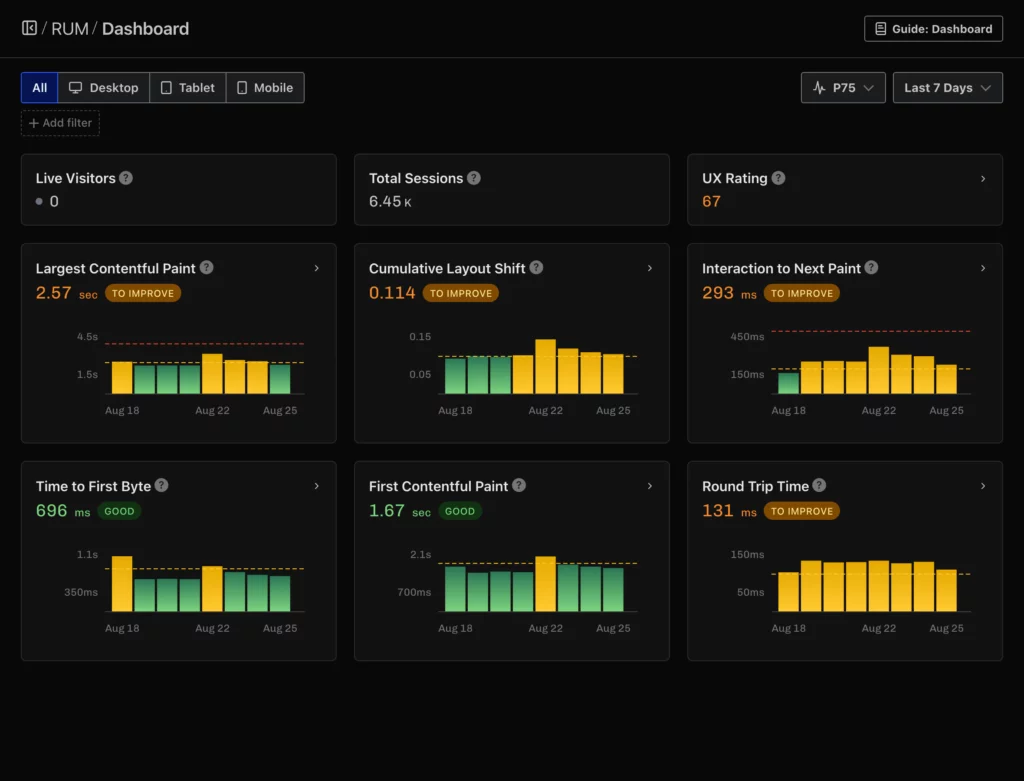Image resolution: width=1024 pixels, height=781 pixels.
Task: Click Round Trip Time help icon
Action: coord(820,485)
